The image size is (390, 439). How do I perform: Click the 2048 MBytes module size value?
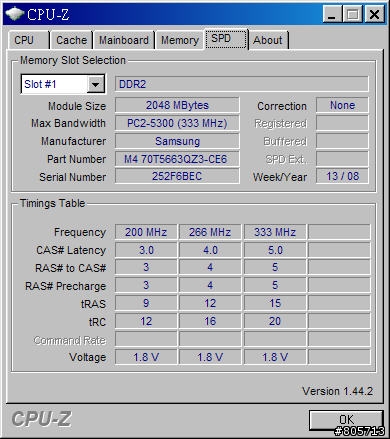pyautogui.click(x=177, y=105)
